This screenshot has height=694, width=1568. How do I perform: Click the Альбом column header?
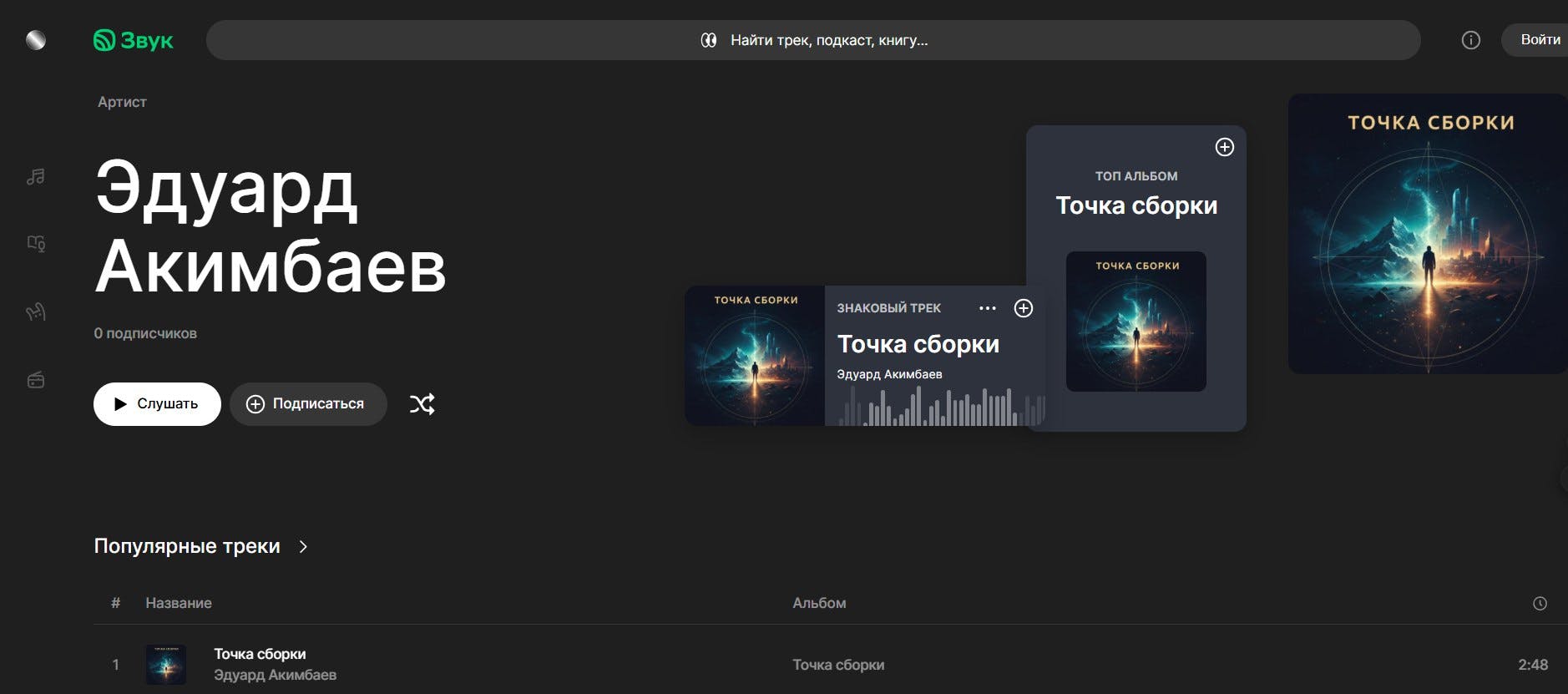tap(819, 603)
